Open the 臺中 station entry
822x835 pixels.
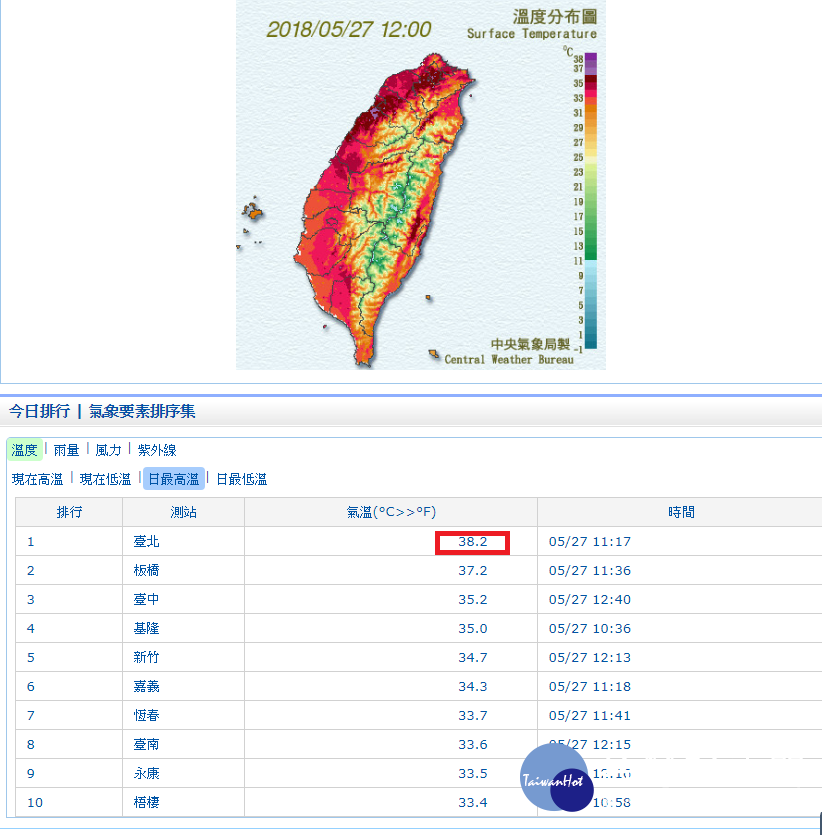[x=146, y=600]
